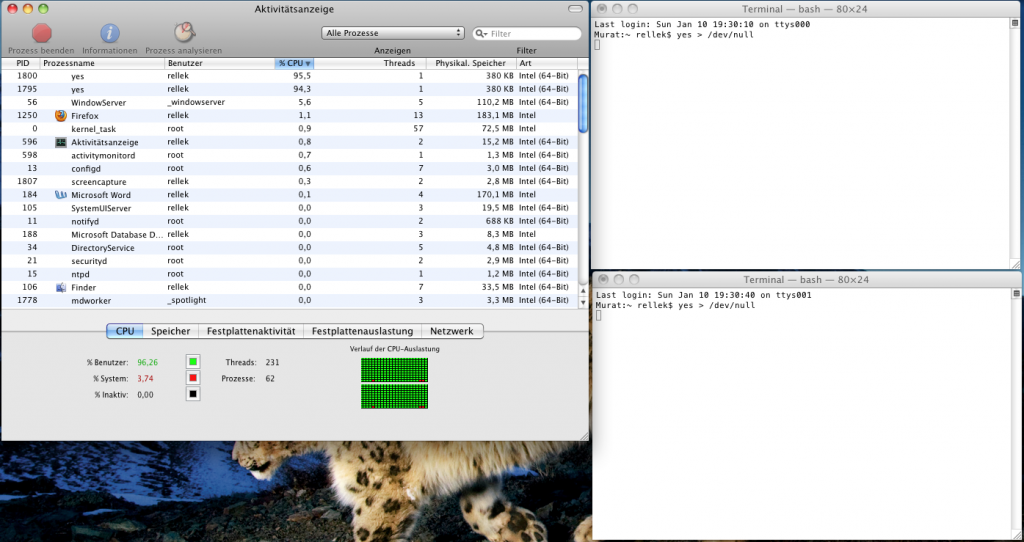Click the Prozessname column header
This screenshot has width=1024, height=542.
coord(103,63)
